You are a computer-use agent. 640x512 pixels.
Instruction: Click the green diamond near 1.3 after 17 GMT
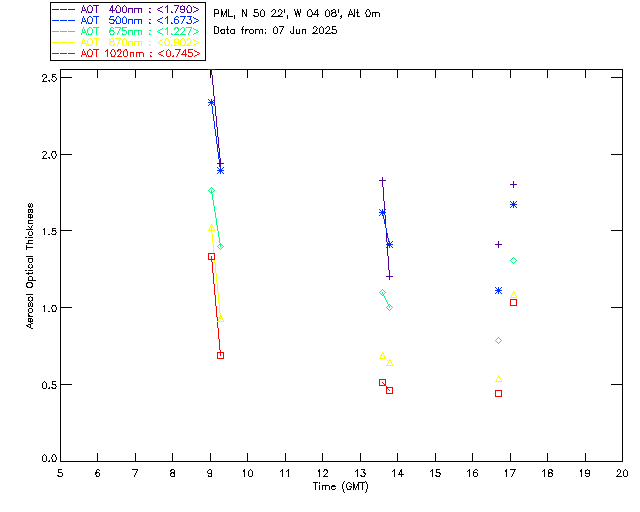pos(513,260)
